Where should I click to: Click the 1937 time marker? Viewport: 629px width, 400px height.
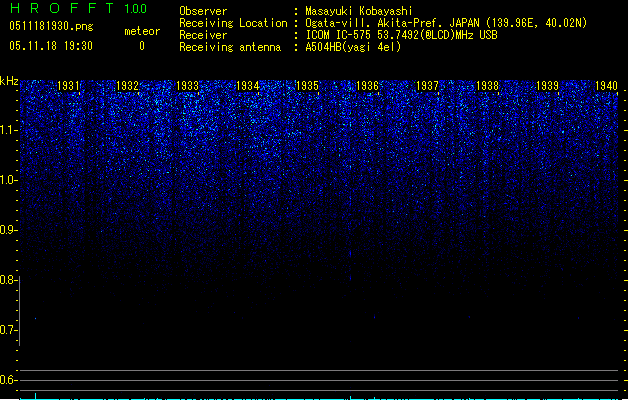click(x=427, y=86)
